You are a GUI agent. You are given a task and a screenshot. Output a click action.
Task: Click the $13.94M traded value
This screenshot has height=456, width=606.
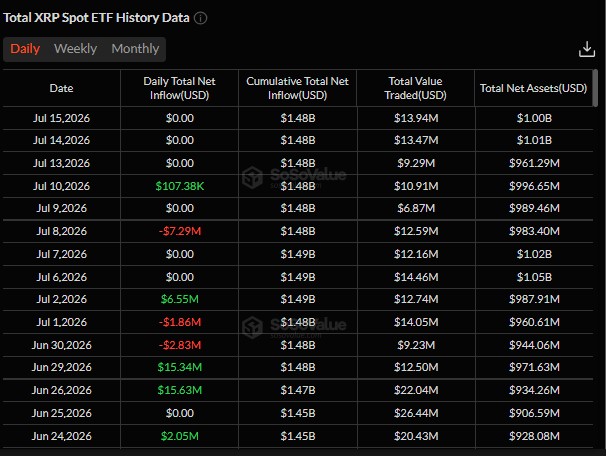tap(416, 118)
